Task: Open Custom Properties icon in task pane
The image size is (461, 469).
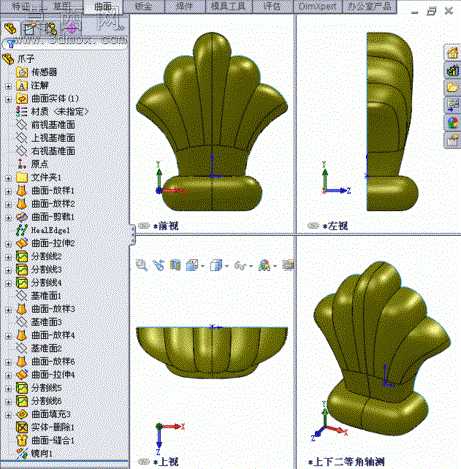Action: pyautogui.click(x=453, y=140)
